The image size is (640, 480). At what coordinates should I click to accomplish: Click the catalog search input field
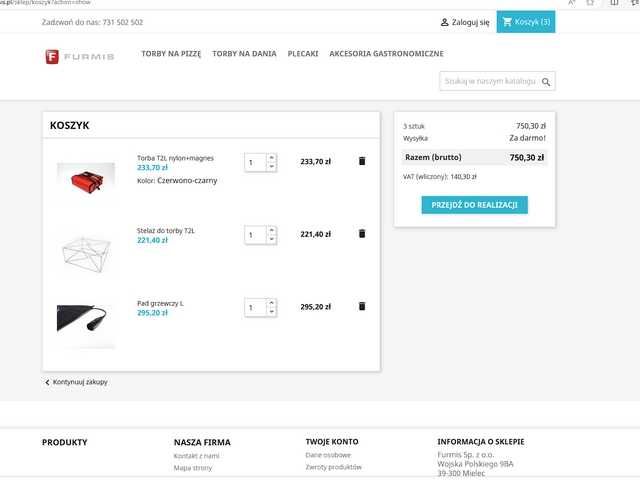click(x=490, y=81)
